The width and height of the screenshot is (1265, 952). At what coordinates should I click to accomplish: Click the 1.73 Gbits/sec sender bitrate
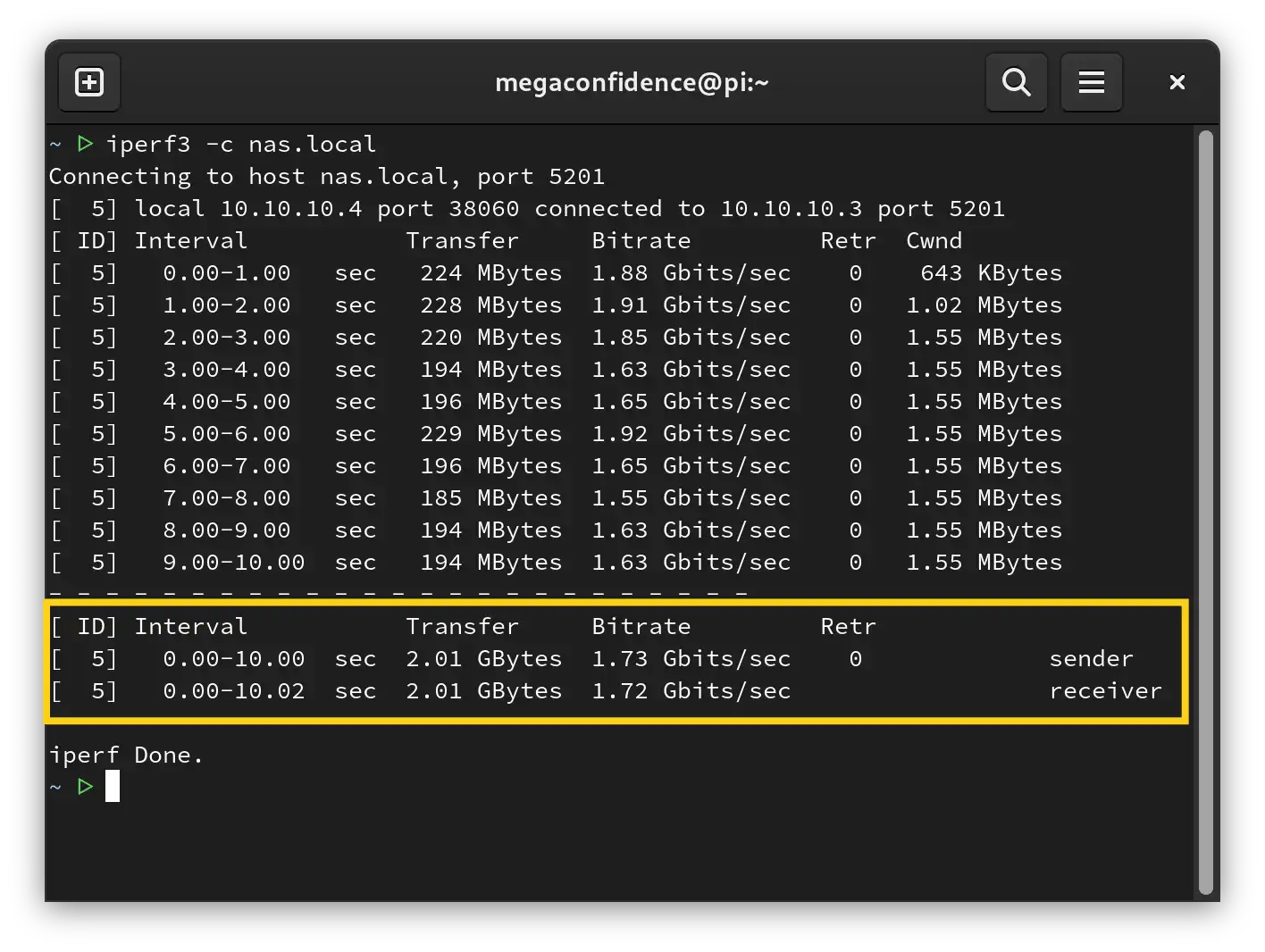coord(691,658)
